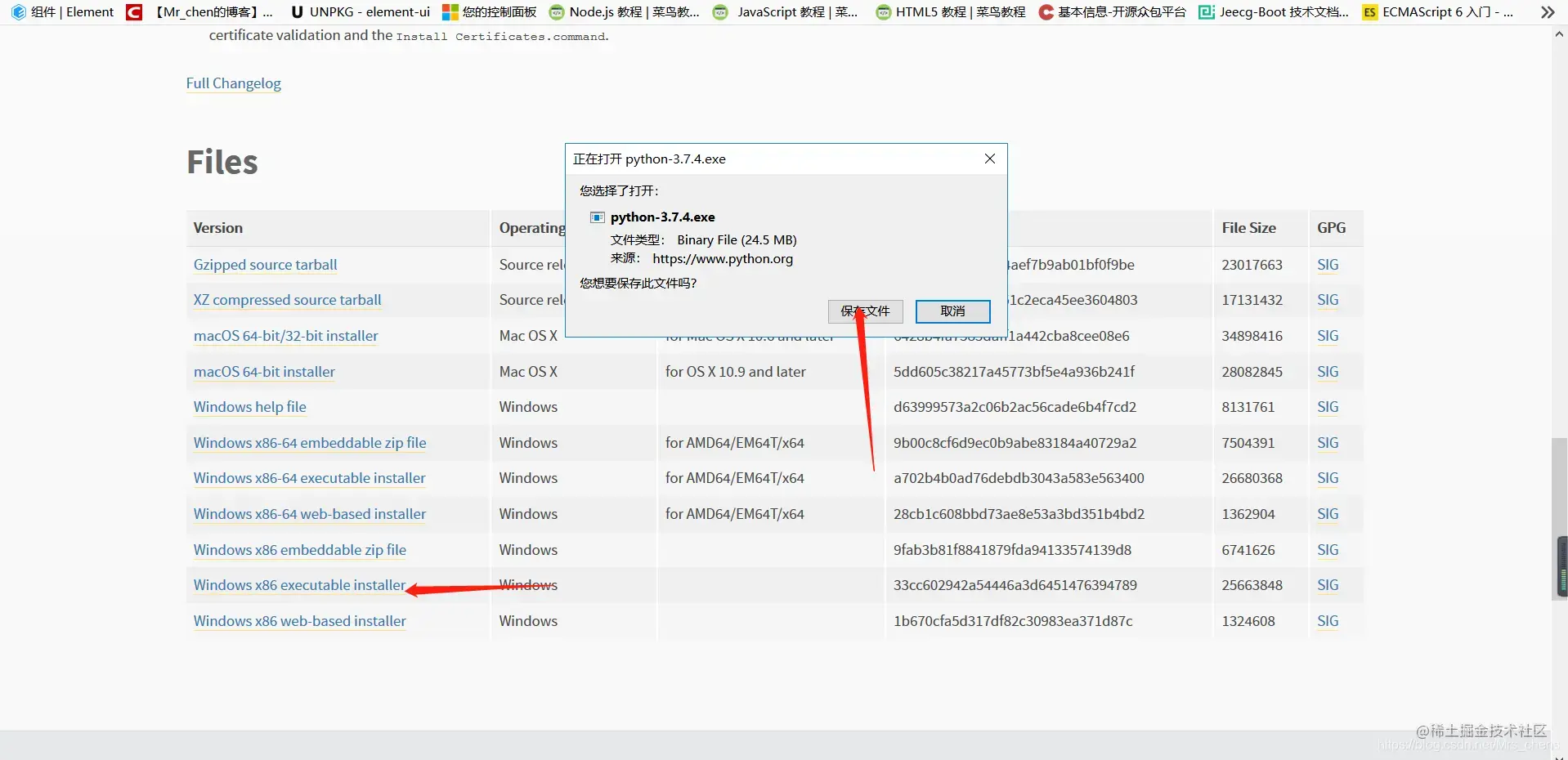The width and height of the screenshot is (1568, 760).
Task: Open the SIG link in the x86 executable installer row
Action: (x=1328, y=585)
